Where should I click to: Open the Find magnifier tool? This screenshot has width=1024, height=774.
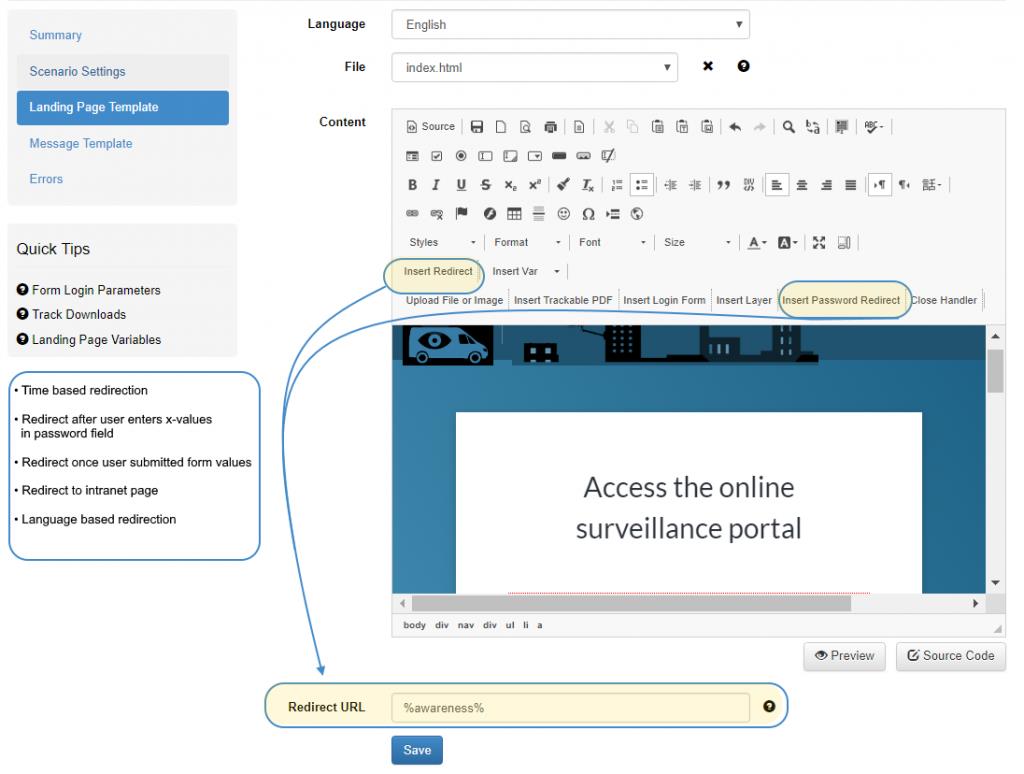788,127
